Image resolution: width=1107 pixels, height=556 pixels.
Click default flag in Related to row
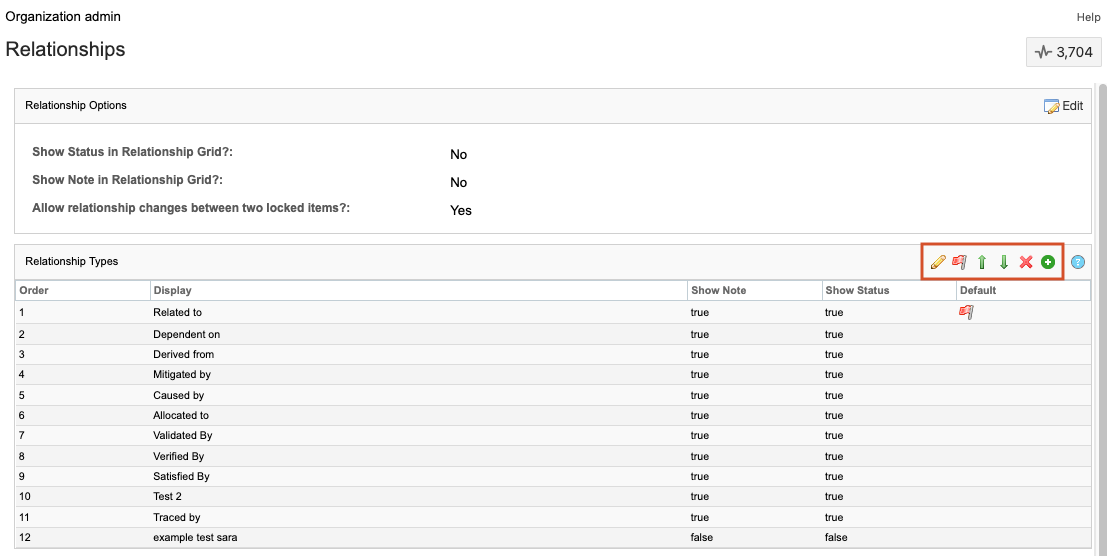(967, 312)
